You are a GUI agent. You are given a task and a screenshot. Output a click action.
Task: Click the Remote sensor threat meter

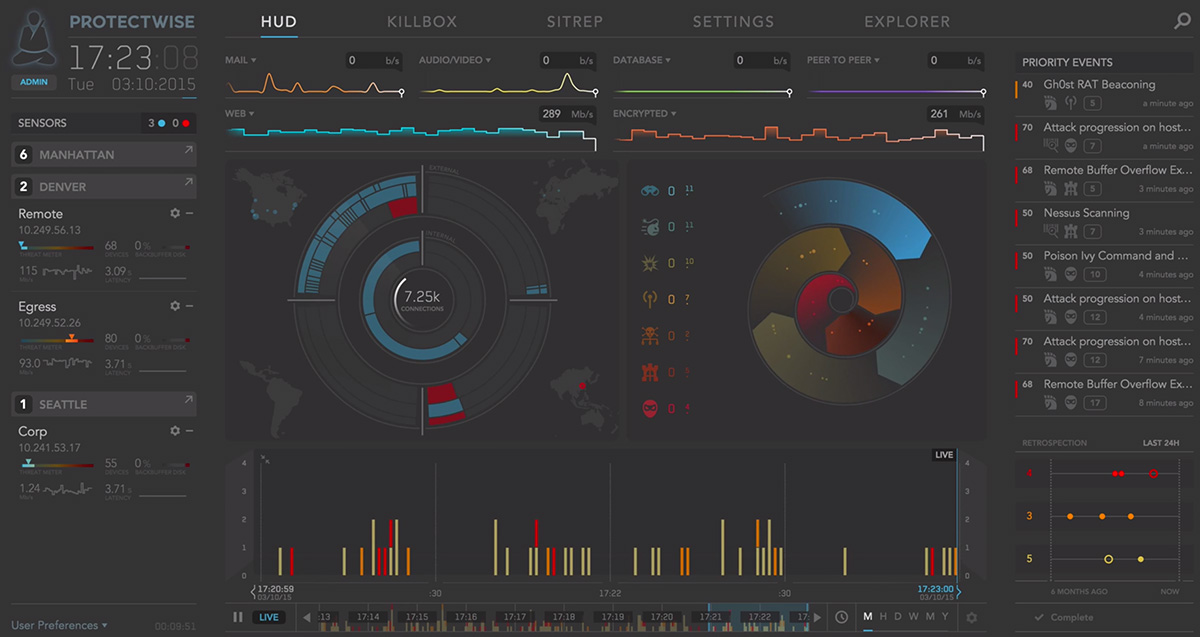point(59,246)
